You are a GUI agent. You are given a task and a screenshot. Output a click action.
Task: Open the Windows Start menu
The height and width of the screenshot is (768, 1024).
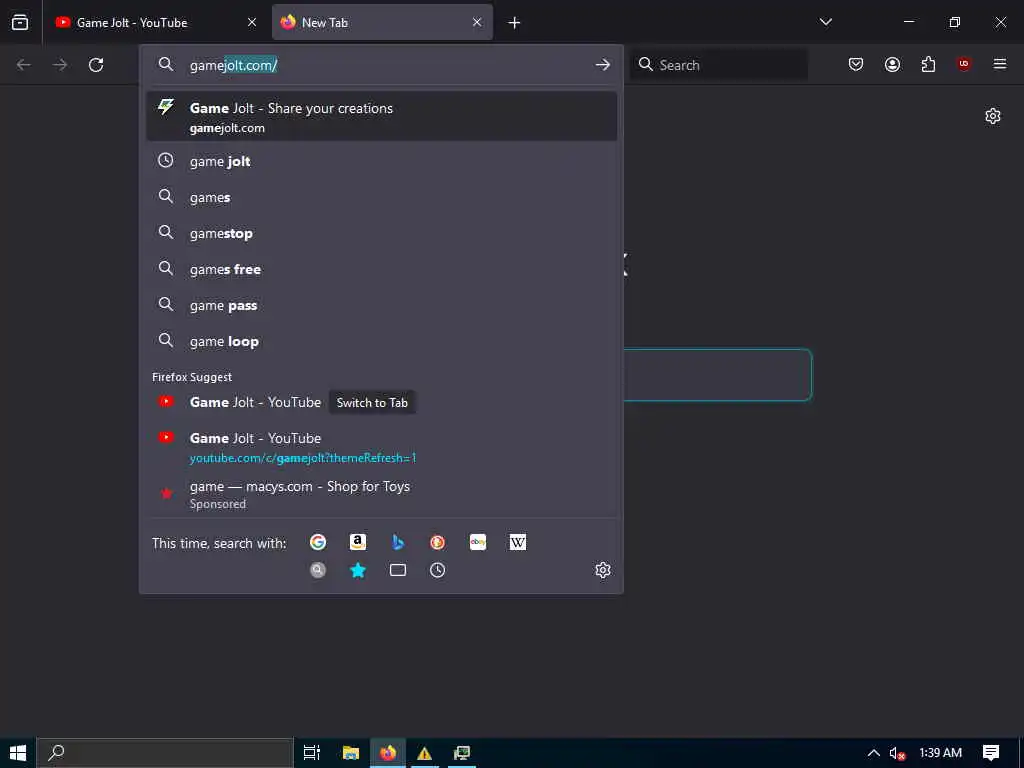pos(18,753)
